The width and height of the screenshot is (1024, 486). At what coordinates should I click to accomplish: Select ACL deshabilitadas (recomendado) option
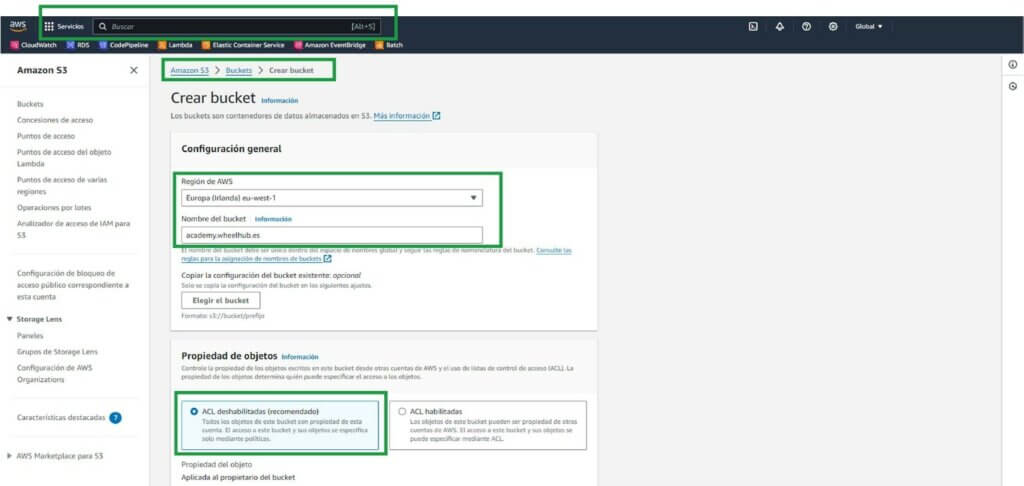[194, 411]
